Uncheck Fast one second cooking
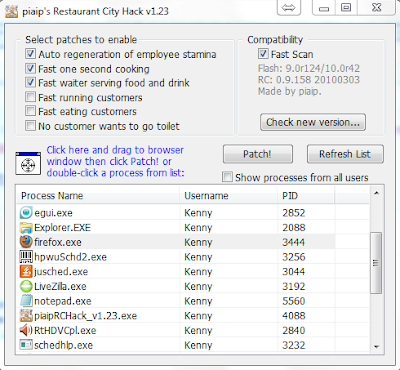Image resolution: width=400 pixels, height=370 pixels. coord(30,68)
